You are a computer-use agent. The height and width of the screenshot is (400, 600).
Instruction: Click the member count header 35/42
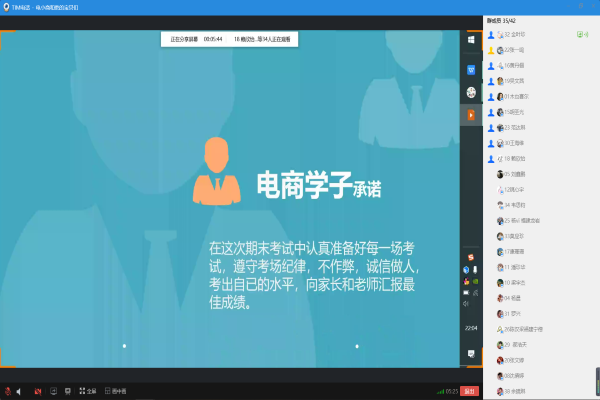click(x=501, y=21)
